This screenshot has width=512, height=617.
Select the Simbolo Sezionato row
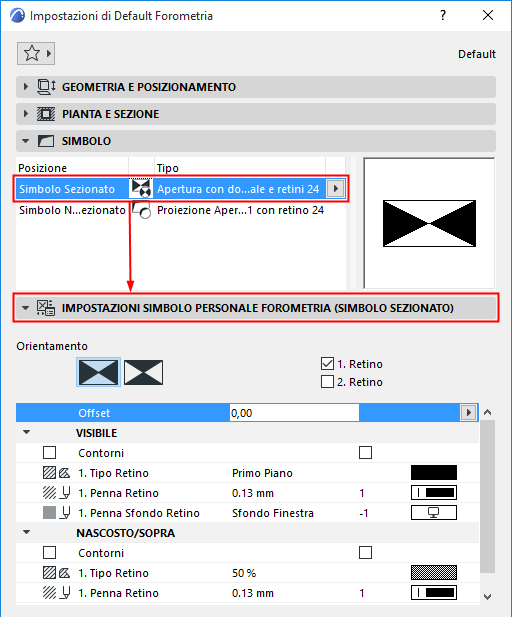point(181,188)
